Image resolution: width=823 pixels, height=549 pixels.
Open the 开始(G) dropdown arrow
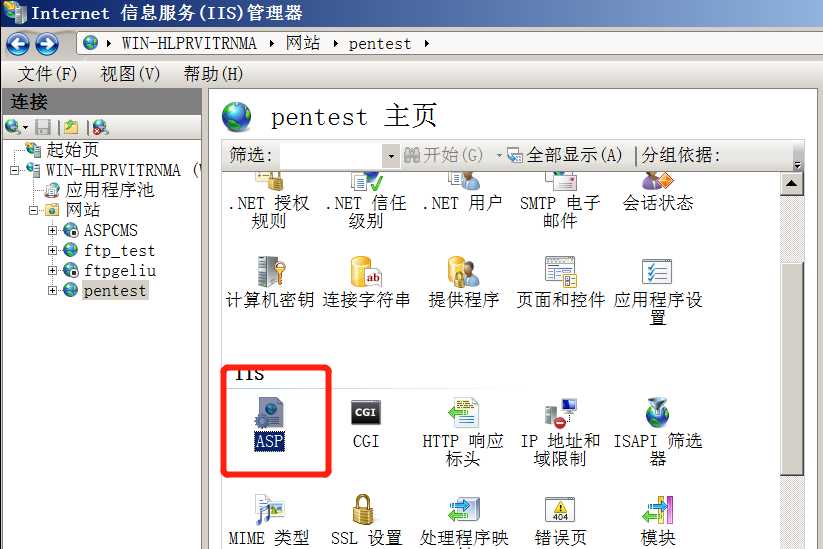(x=499, y=155)
